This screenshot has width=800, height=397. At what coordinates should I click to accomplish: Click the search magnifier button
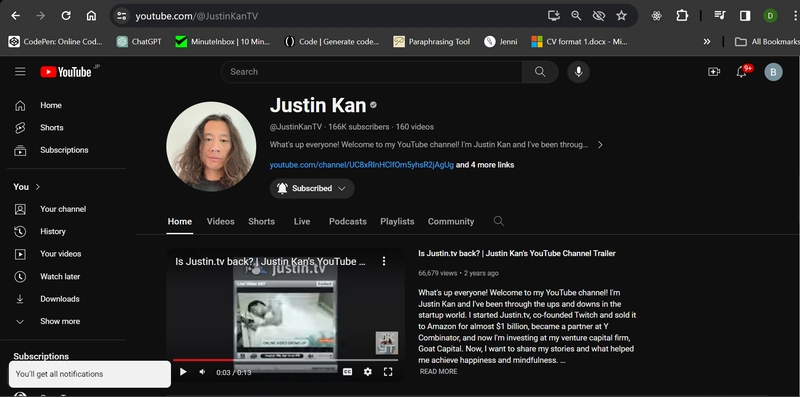[540, 72]
